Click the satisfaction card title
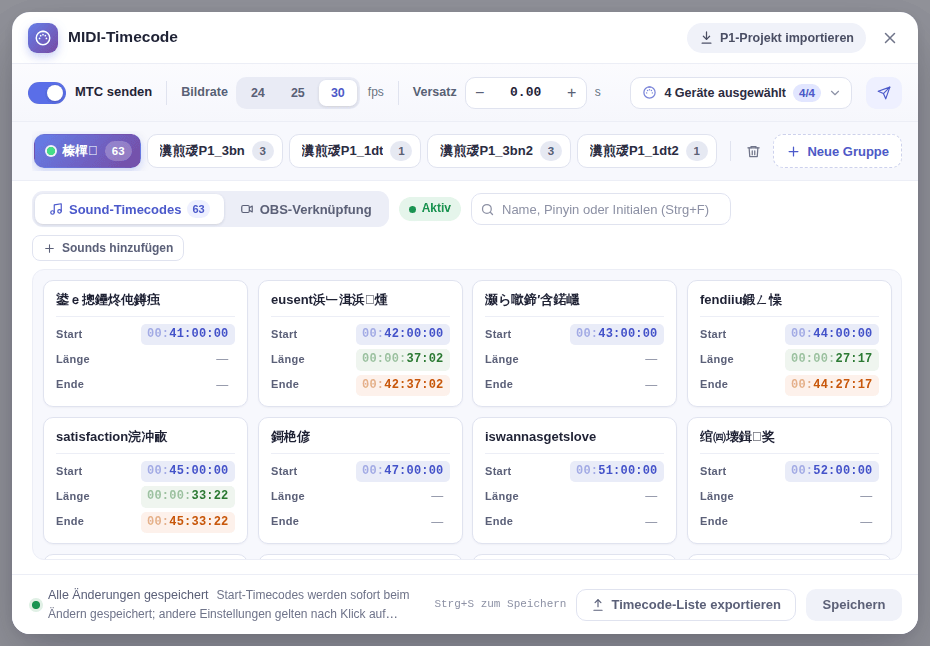 (112, 437)
